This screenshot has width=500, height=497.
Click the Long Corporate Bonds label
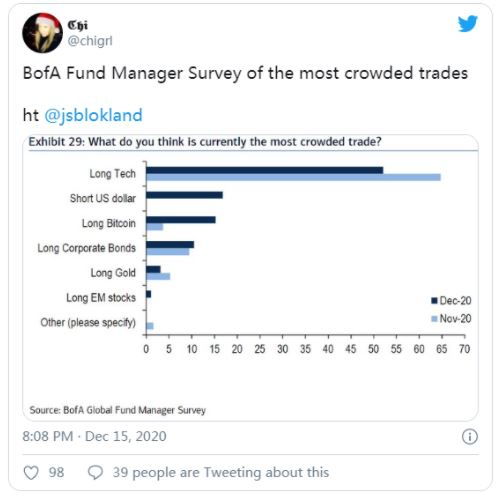(87, 248)
